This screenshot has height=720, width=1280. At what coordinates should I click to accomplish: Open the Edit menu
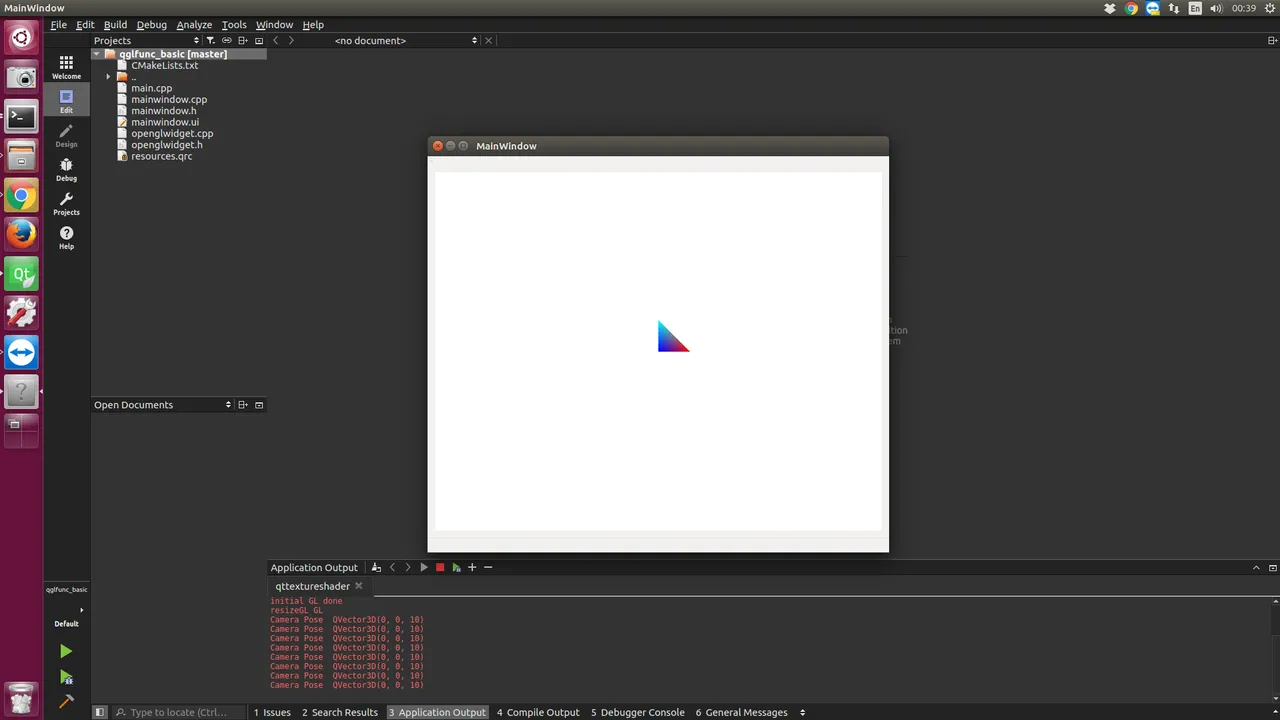point(85,24)
